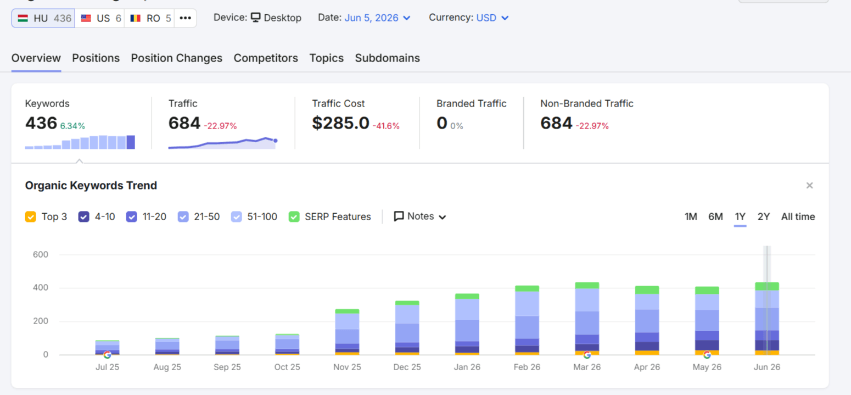The width and height of the screenshot is (851, 395).
Task: Click the Apr 26 stacked bar
Action: (647, 320)
